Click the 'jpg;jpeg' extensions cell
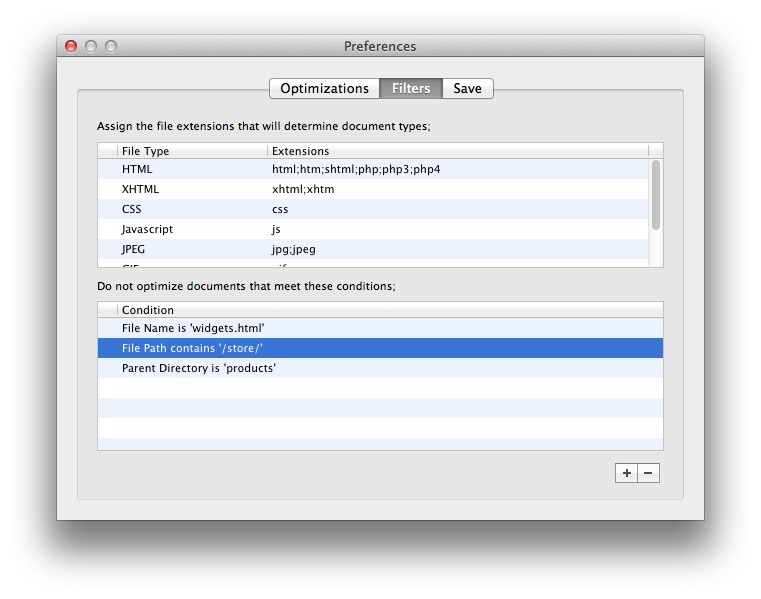Screen dimensions: 761x599 (294, 250)
